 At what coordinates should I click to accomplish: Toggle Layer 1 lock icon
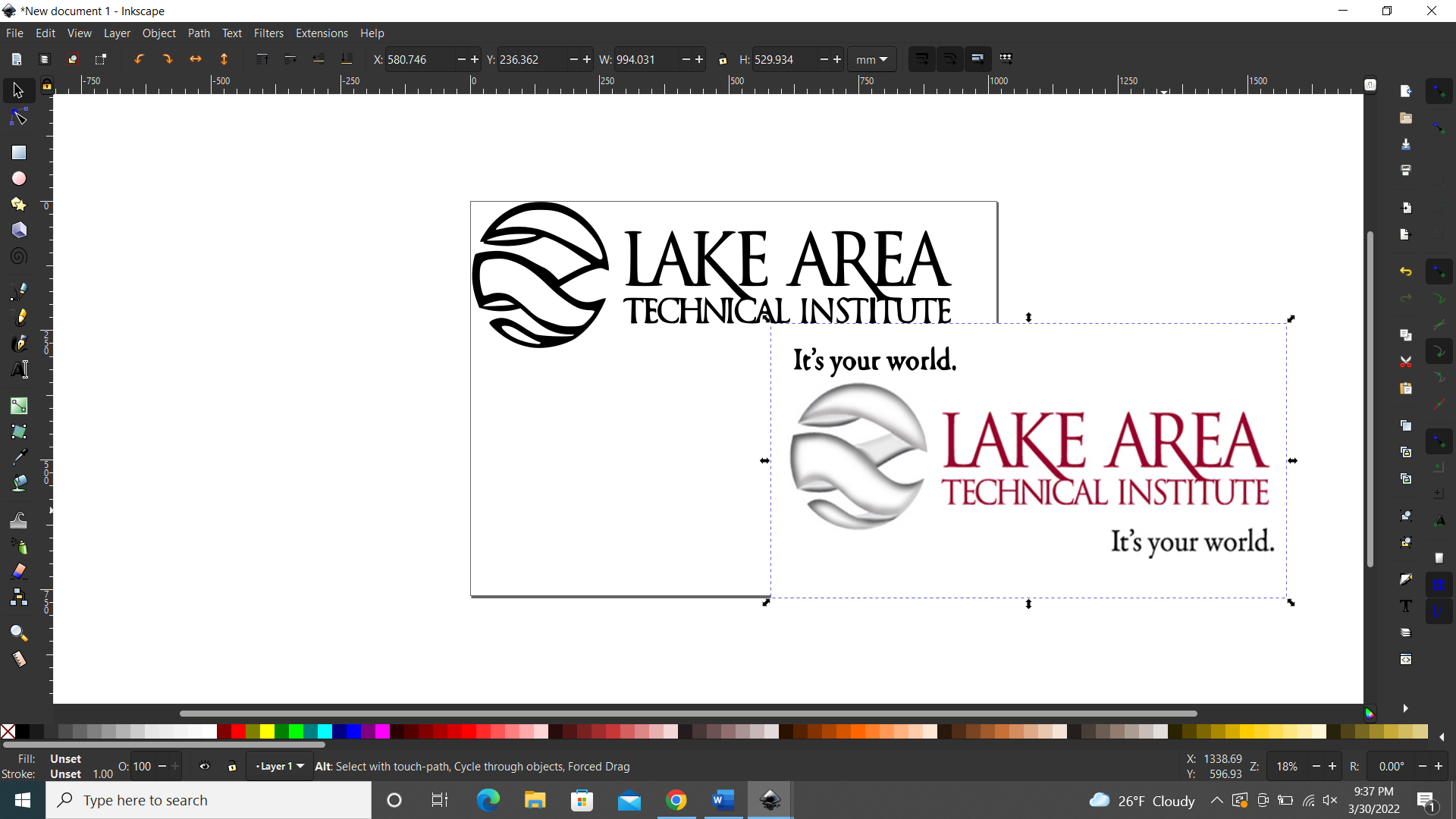click(x=232, y=767)
